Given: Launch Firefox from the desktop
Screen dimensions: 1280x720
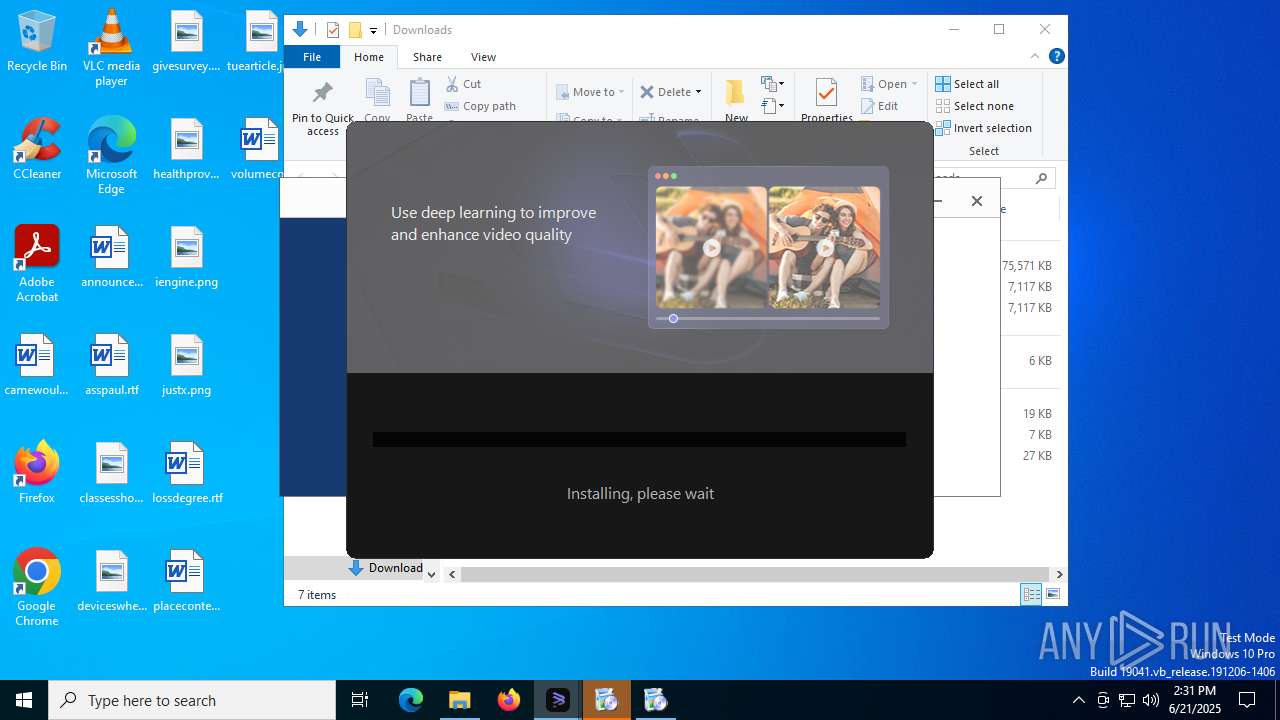Looking at the screenshot, I should point(37,473).
